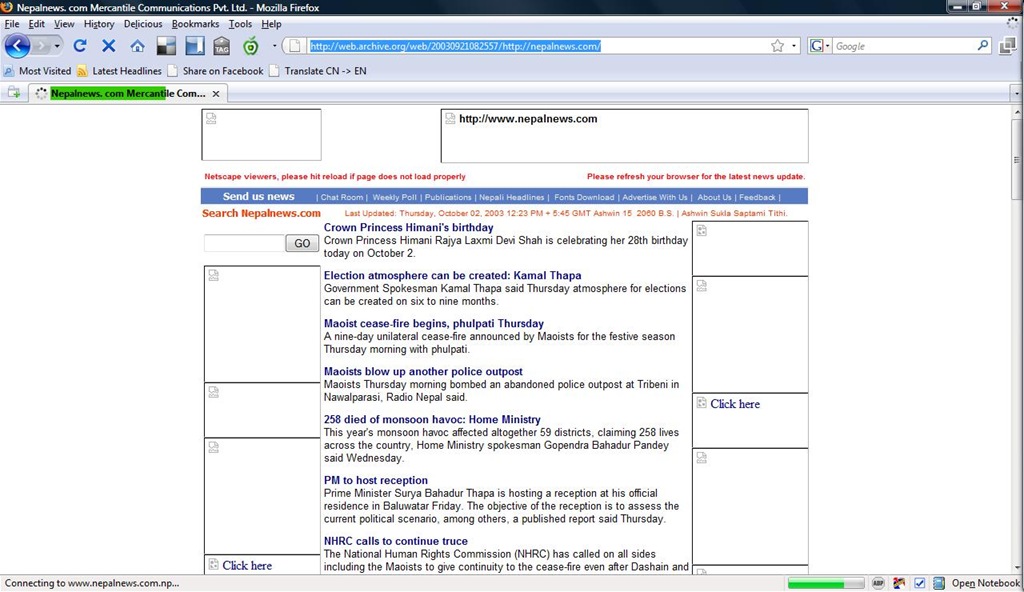Focus the Google search box
Viewport: 1024px width, 592px height.
(904, 46)
